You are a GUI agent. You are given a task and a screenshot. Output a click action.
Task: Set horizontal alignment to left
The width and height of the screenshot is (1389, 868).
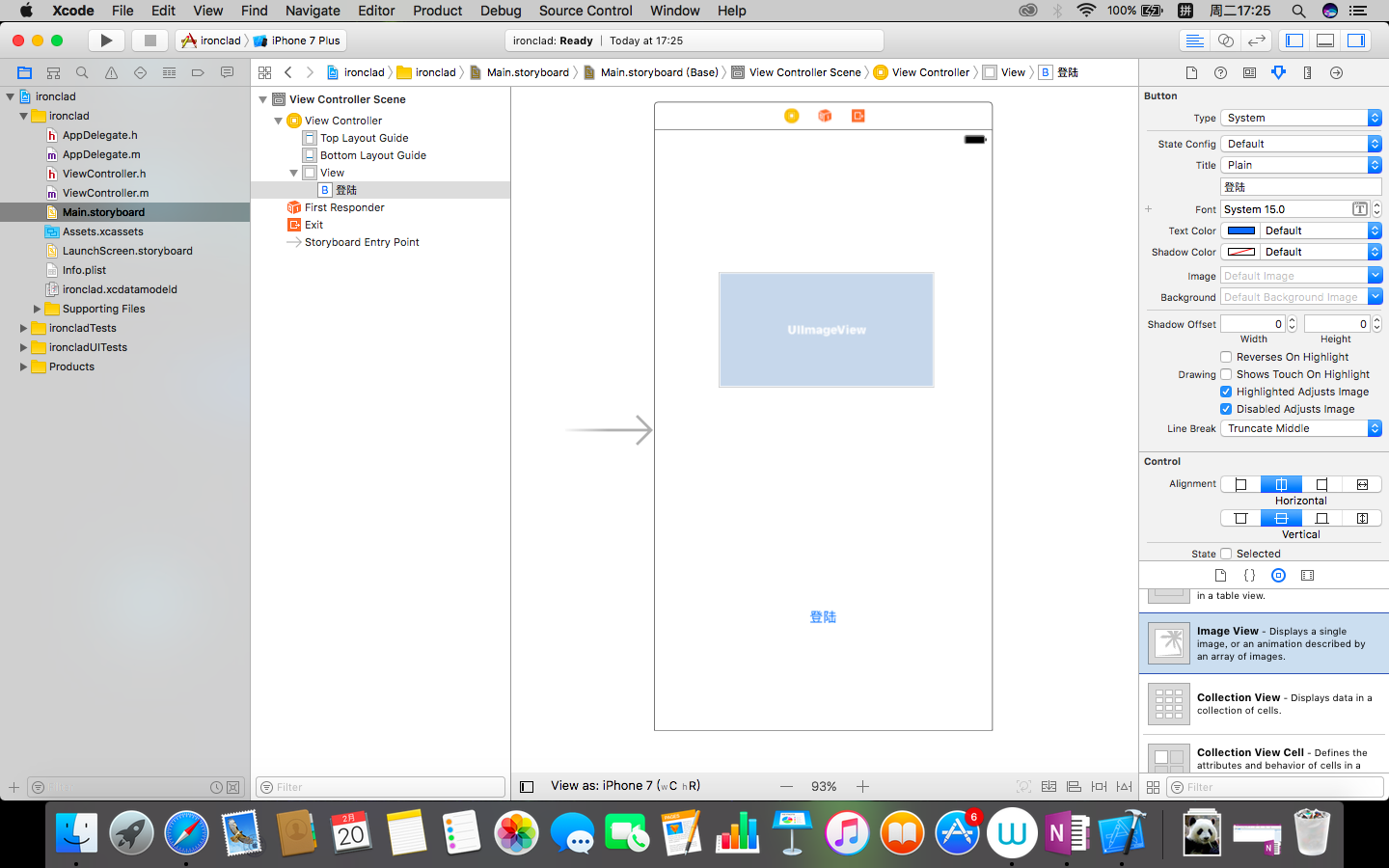[x=1241, y=484]
